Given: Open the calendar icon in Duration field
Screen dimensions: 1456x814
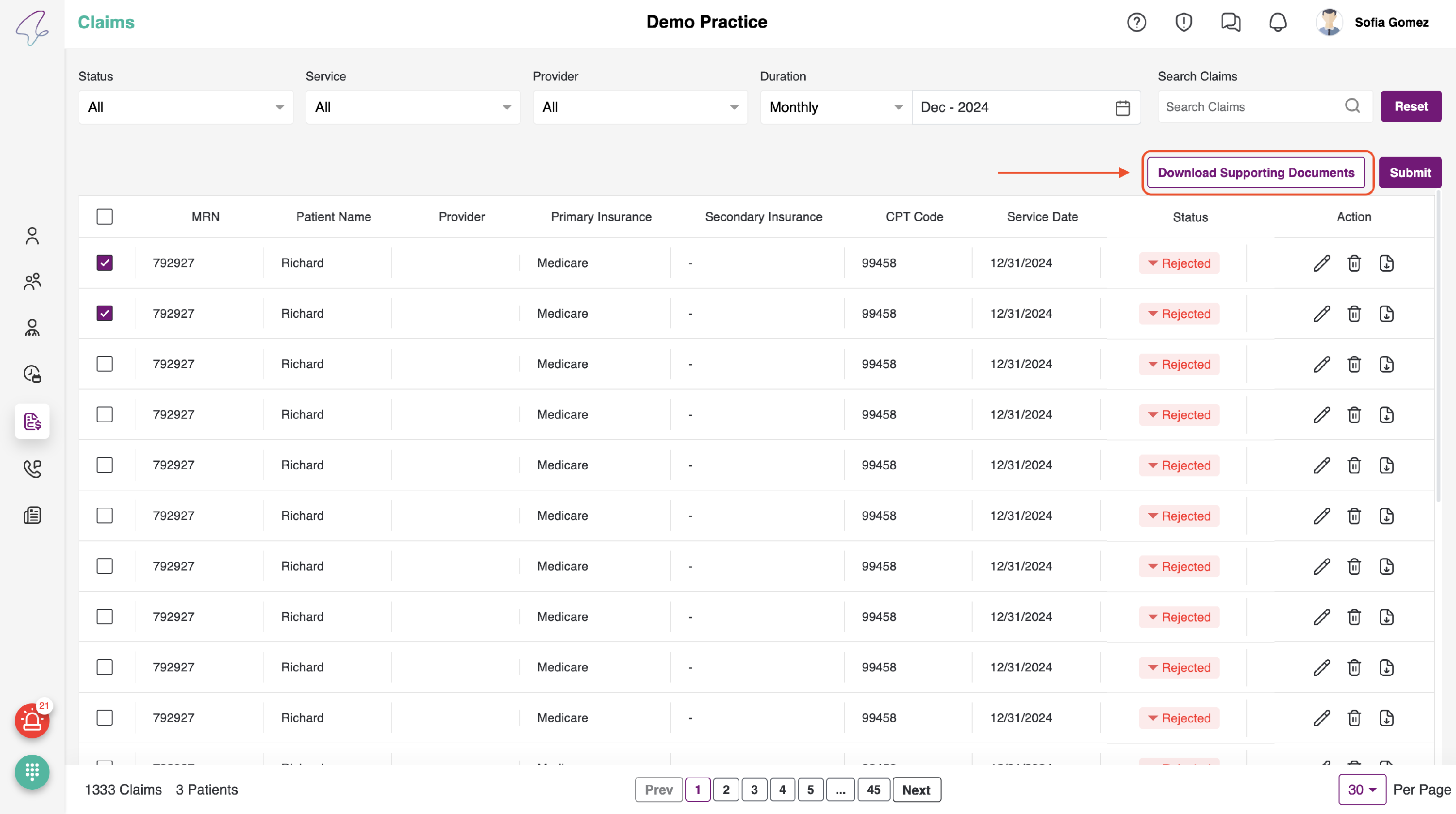Looking at the screenshot, I should pyautogui.click(x=1123, y=107).
